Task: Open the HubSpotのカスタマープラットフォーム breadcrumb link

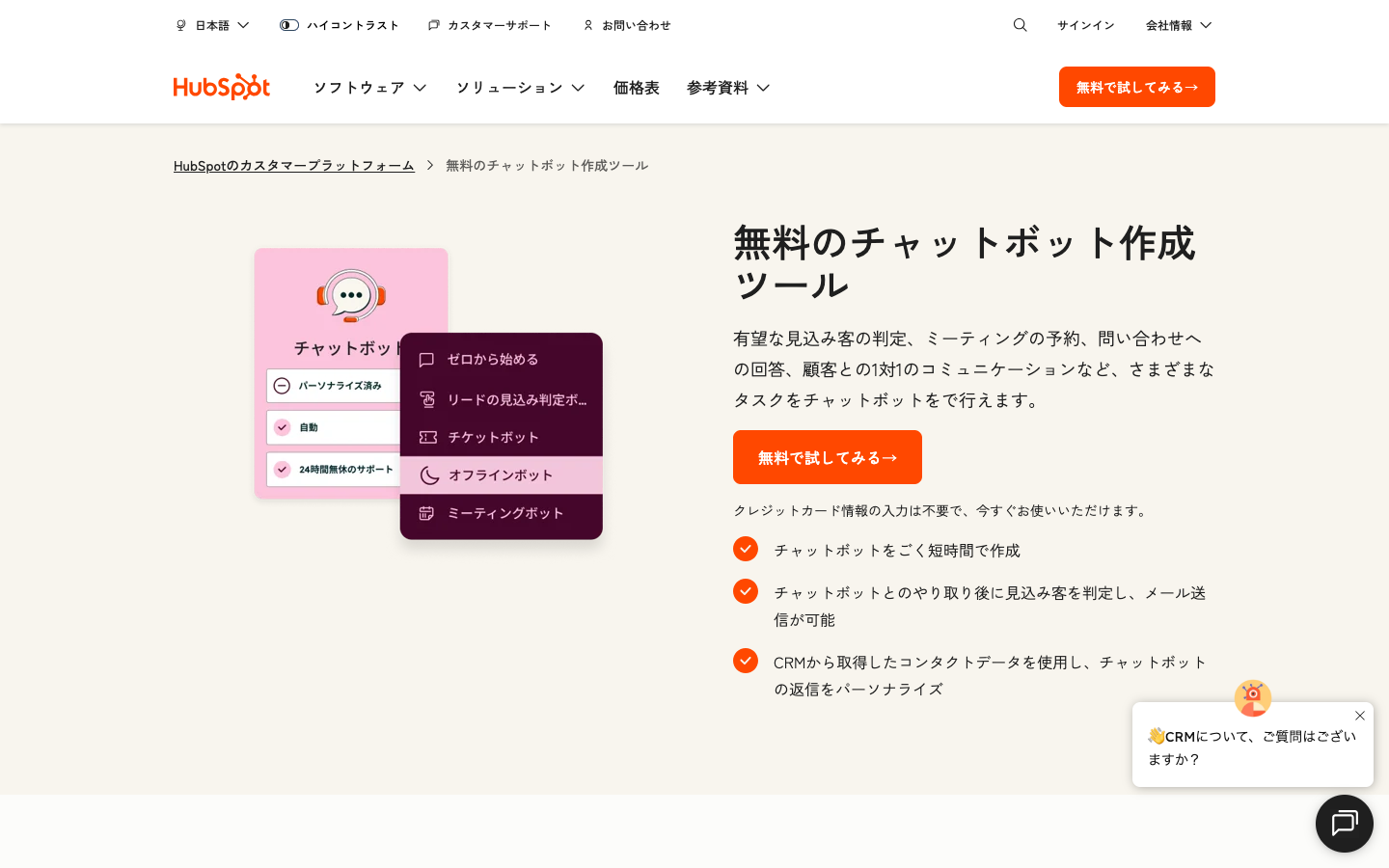Action: coord(293,165)
